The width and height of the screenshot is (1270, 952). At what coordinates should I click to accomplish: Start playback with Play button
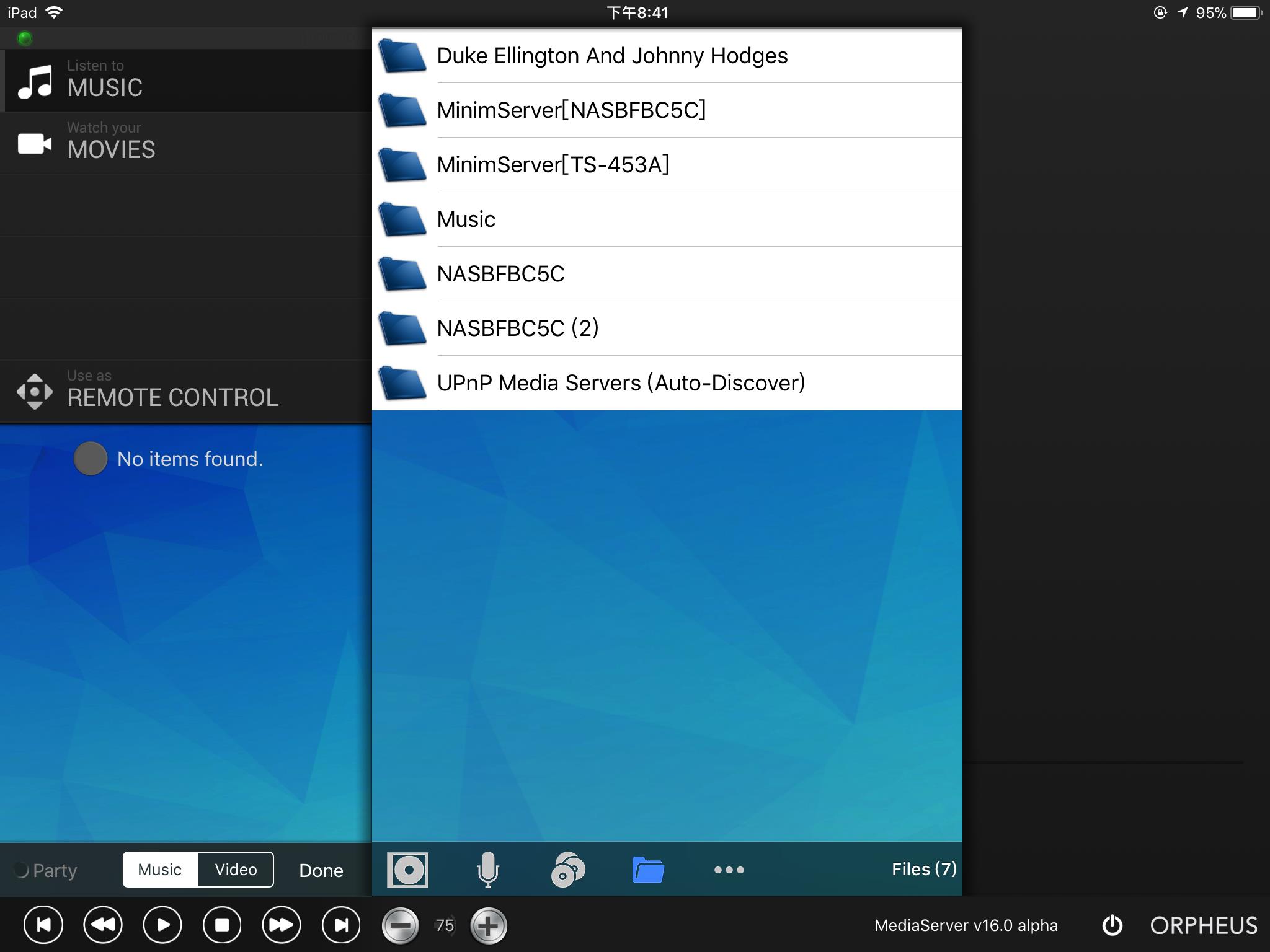[x=162, y=925]
